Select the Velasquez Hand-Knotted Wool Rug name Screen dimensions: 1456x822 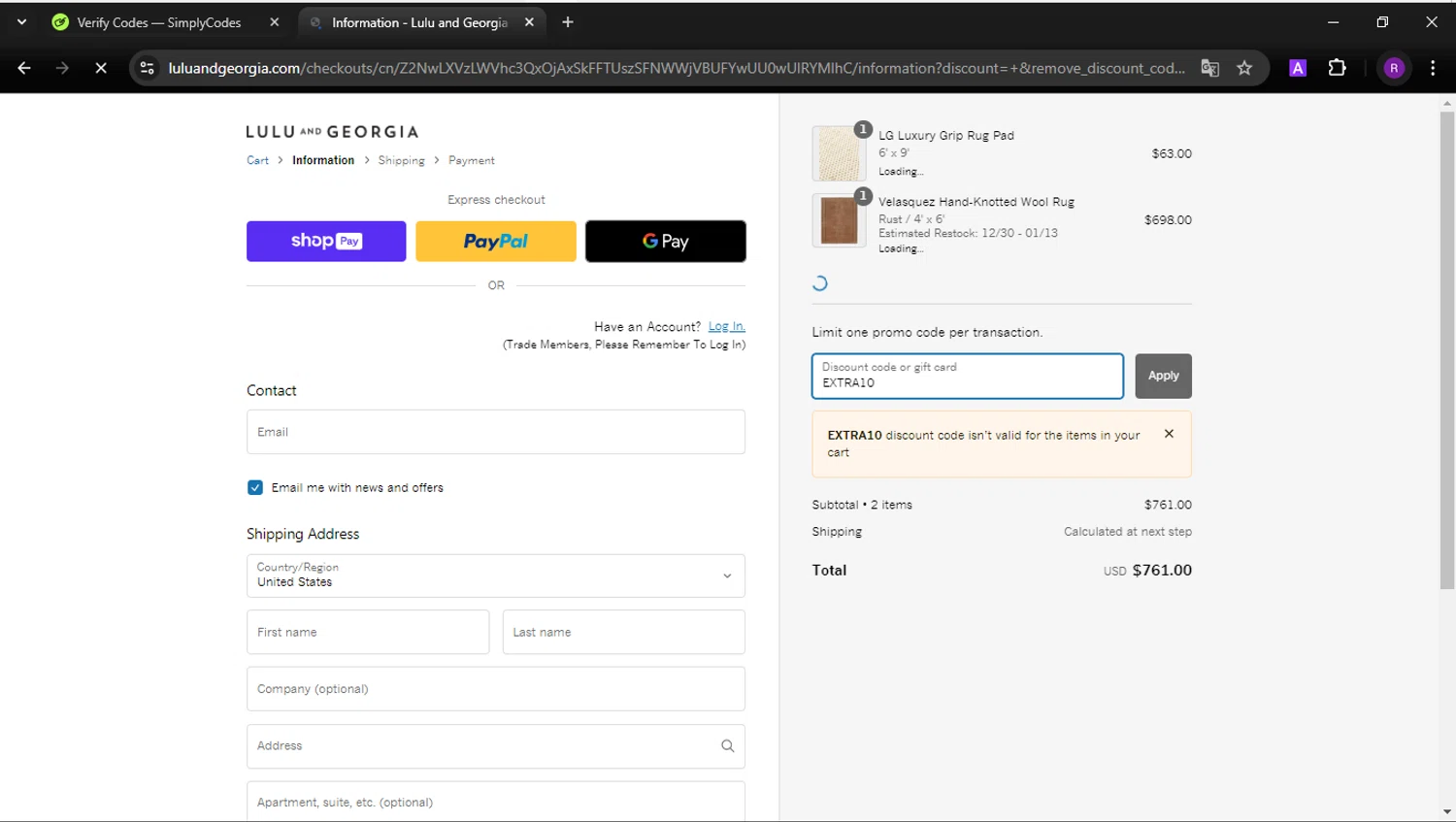point(976,202)
